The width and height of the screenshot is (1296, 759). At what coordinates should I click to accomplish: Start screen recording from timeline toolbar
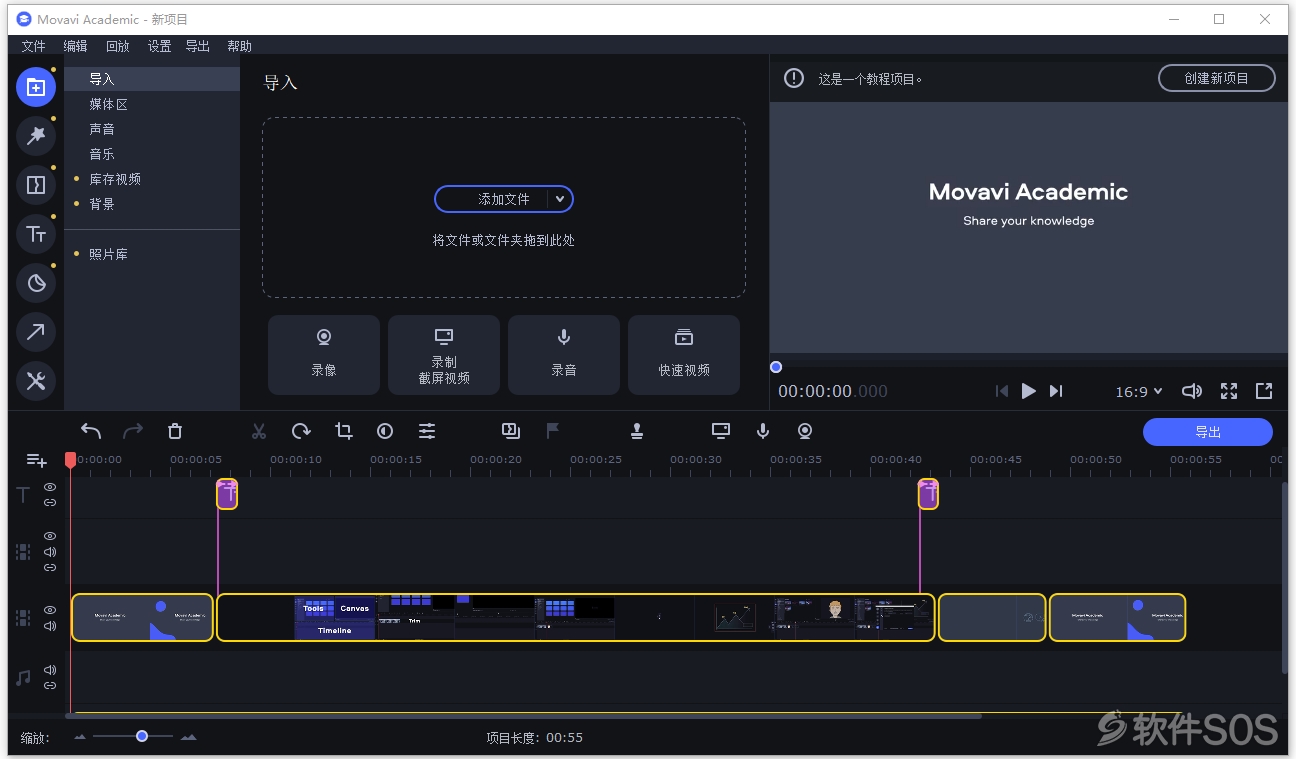pyautogui.click(x=721, y=431)
